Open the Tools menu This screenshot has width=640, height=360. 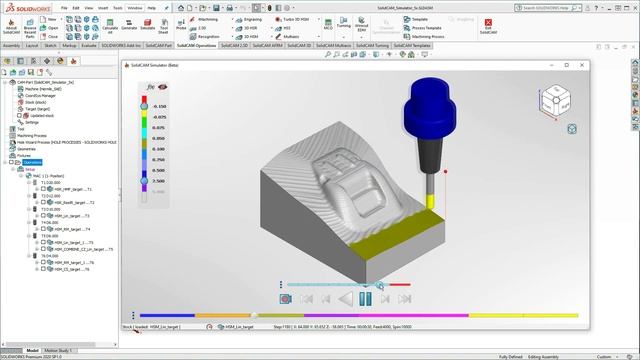(x=118, y=8)
